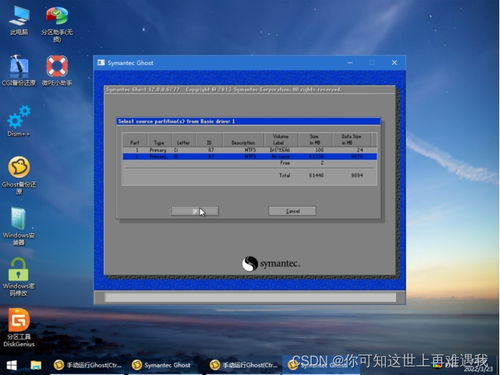Screen dimensions: 500x375
Task: Open the partition assistant desktop icon
Action: [x=57, y=23]
